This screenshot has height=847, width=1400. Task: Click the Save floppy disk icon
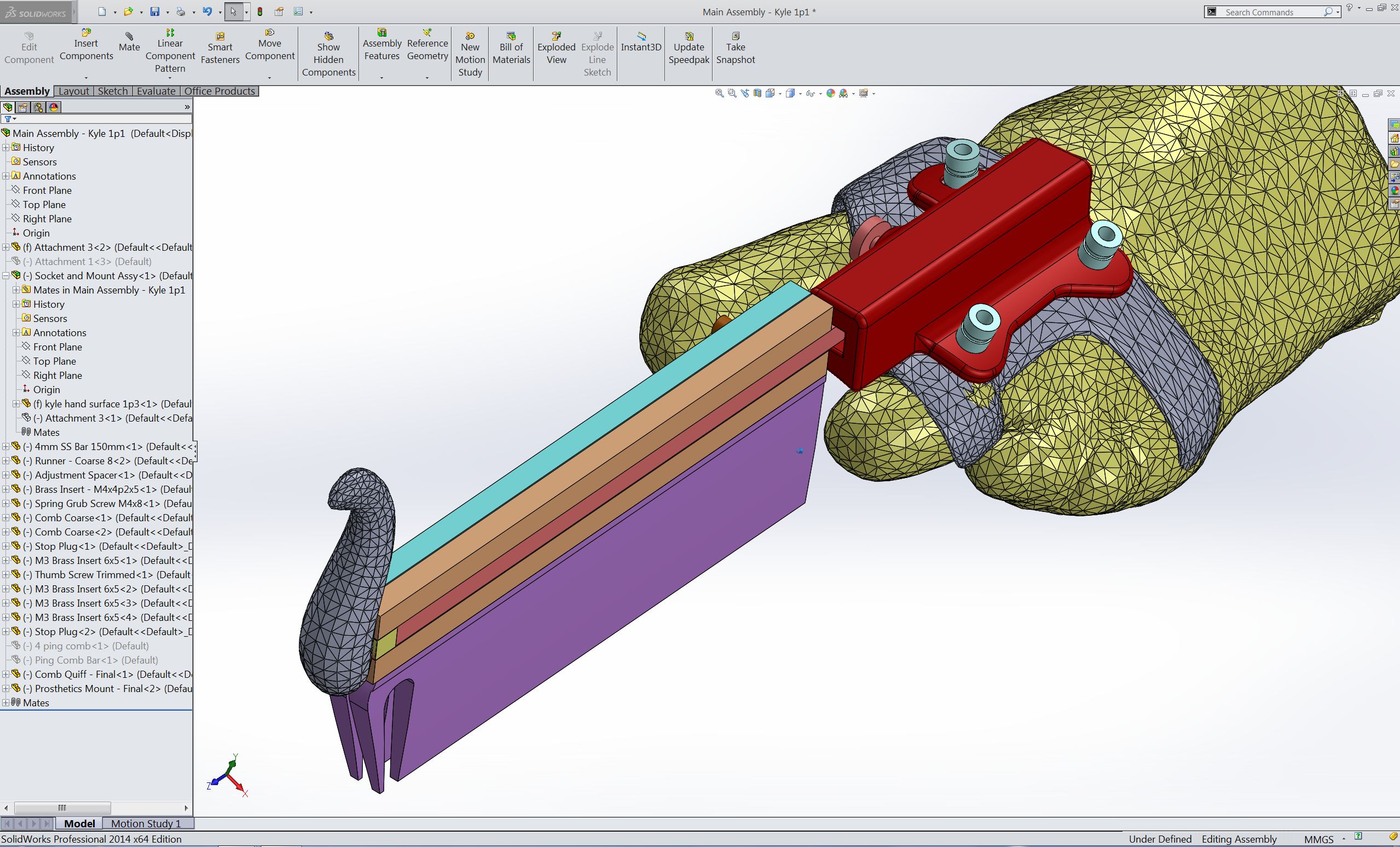pos(154,11)
